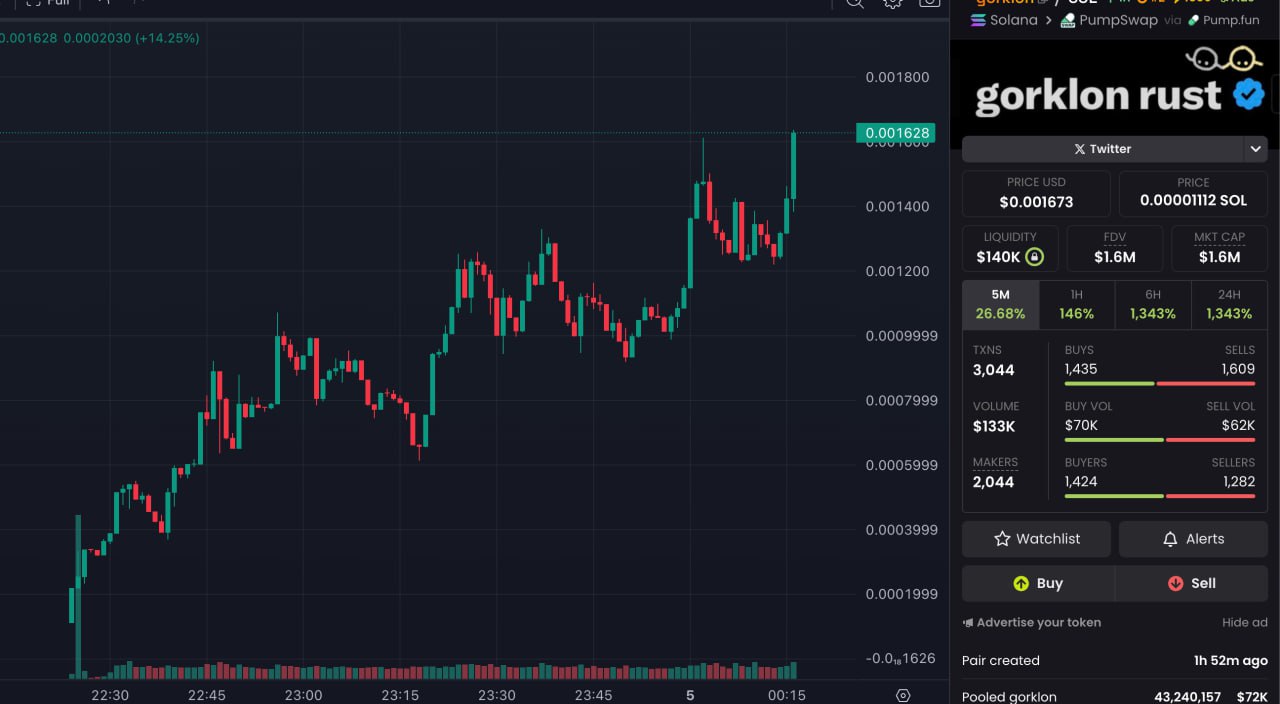Click the Pooled gorklon amount 43,240,157
1280x704 pixels.
(x=1187, y=697)
